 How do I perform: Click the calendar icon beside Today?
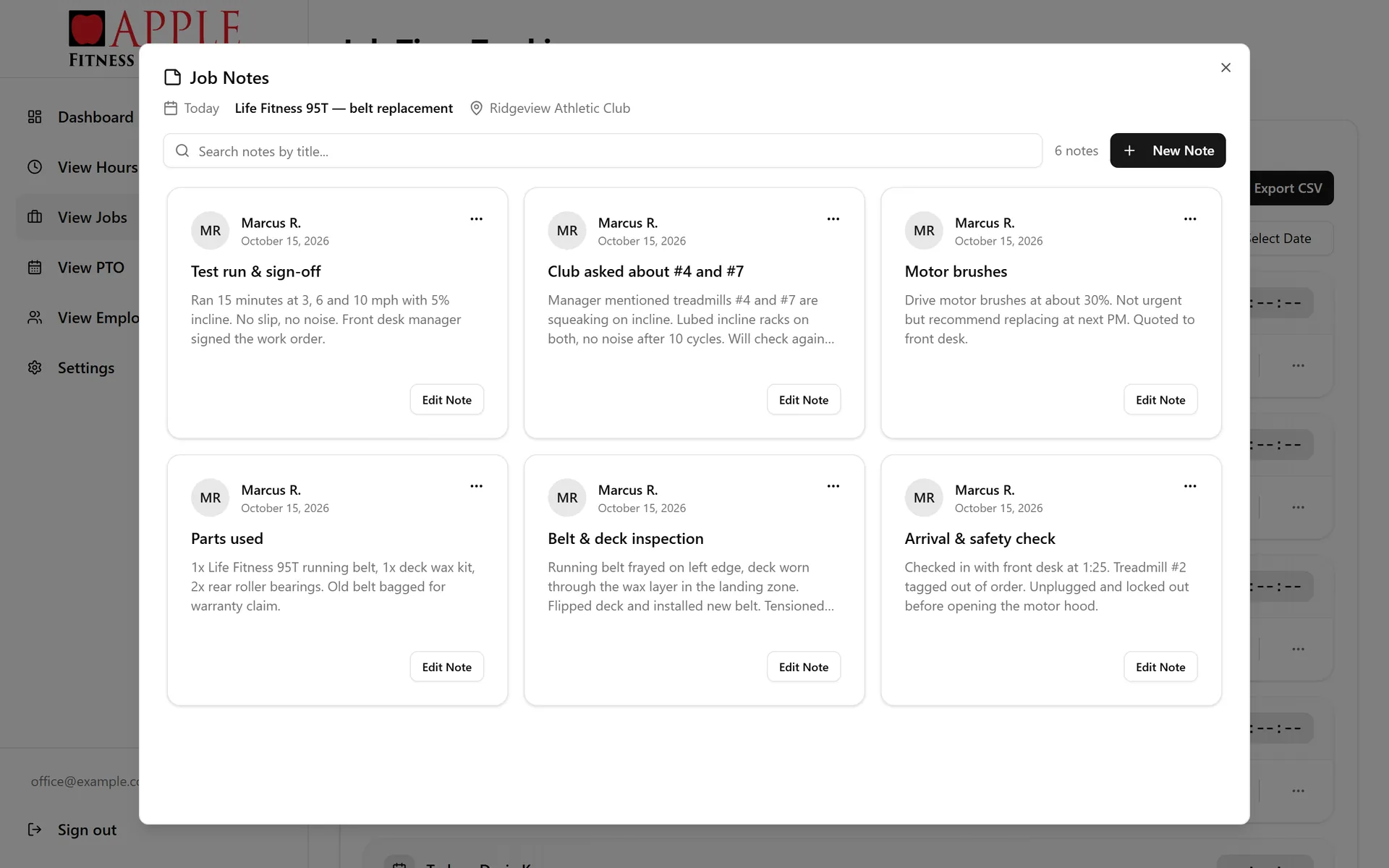point(171,108)
